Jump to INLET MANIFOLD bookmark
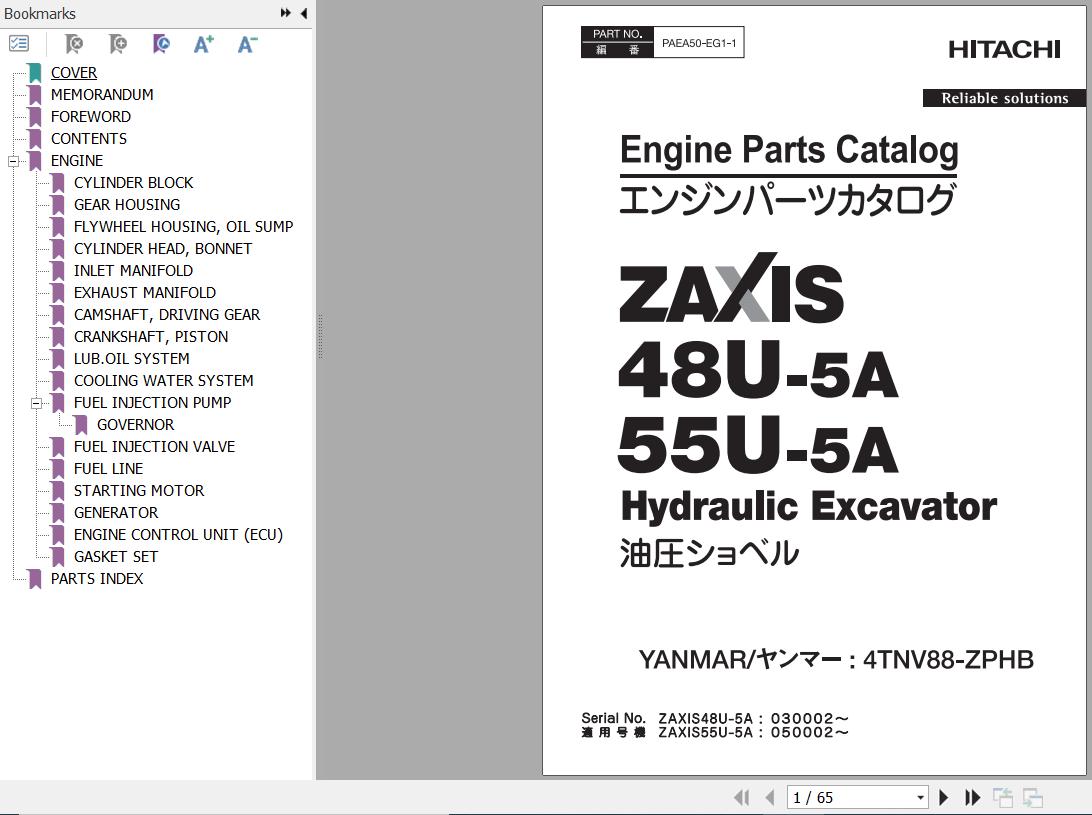 tap(133, 270)
